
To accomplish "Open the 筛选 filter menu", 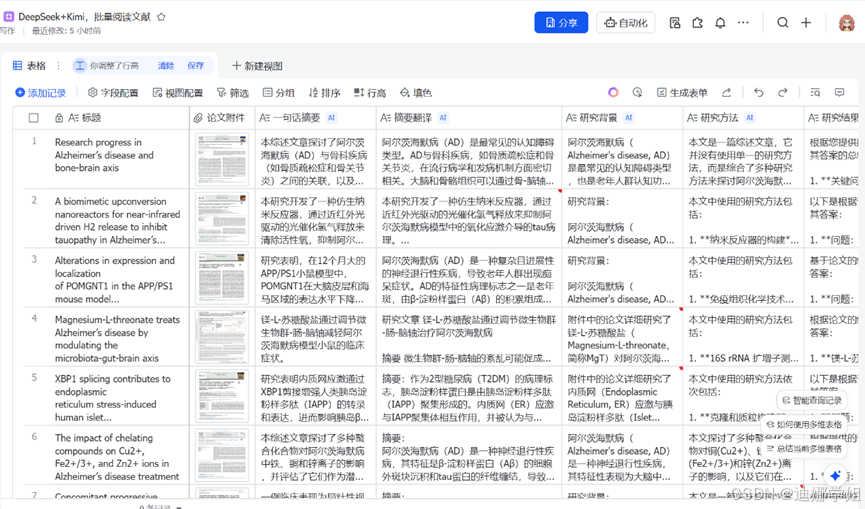I will click(x=233, y=93).
